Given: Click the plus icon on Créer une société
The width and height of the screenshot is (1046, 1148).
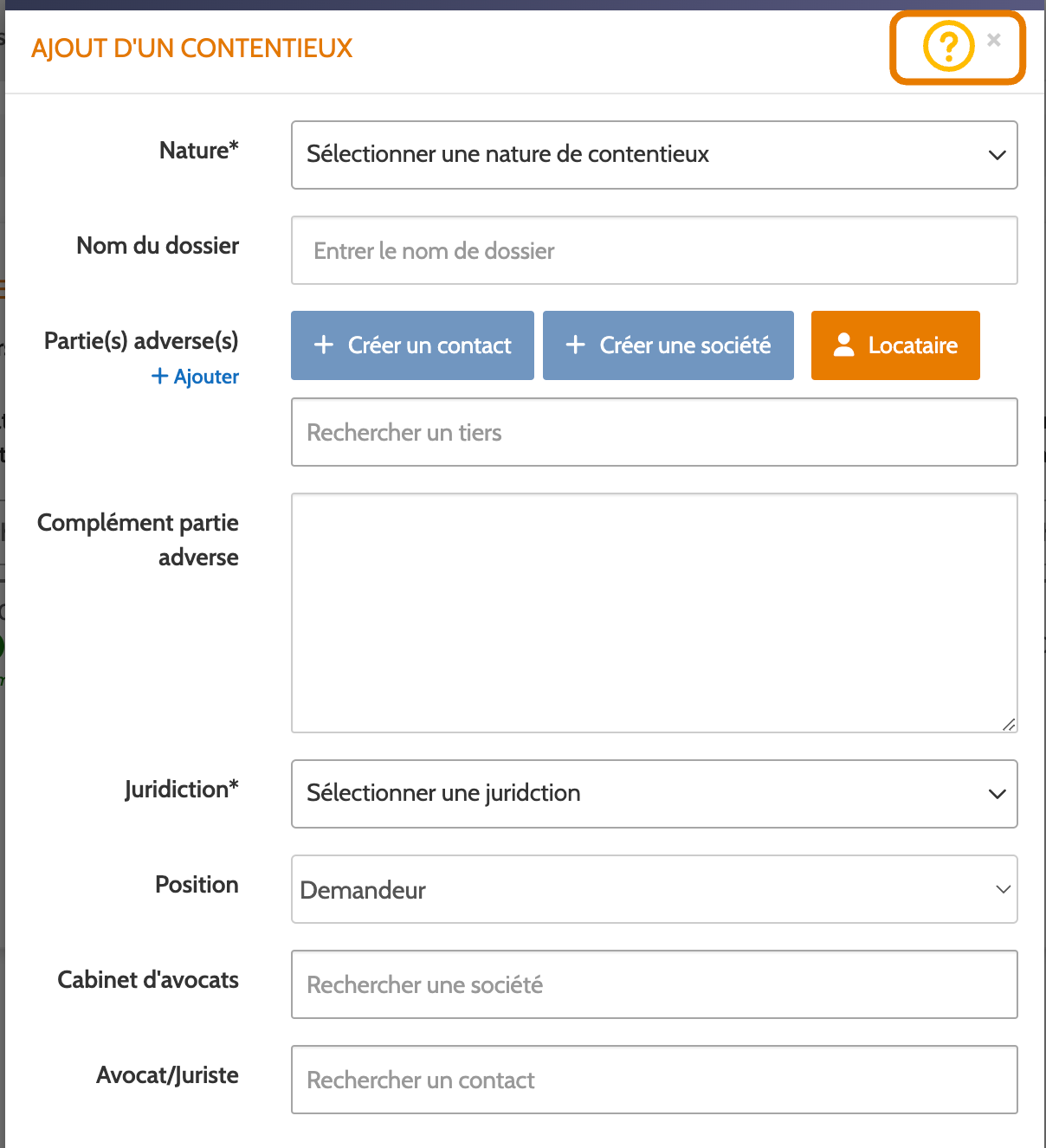Looking at the screenshot, I should click(576, 345).
